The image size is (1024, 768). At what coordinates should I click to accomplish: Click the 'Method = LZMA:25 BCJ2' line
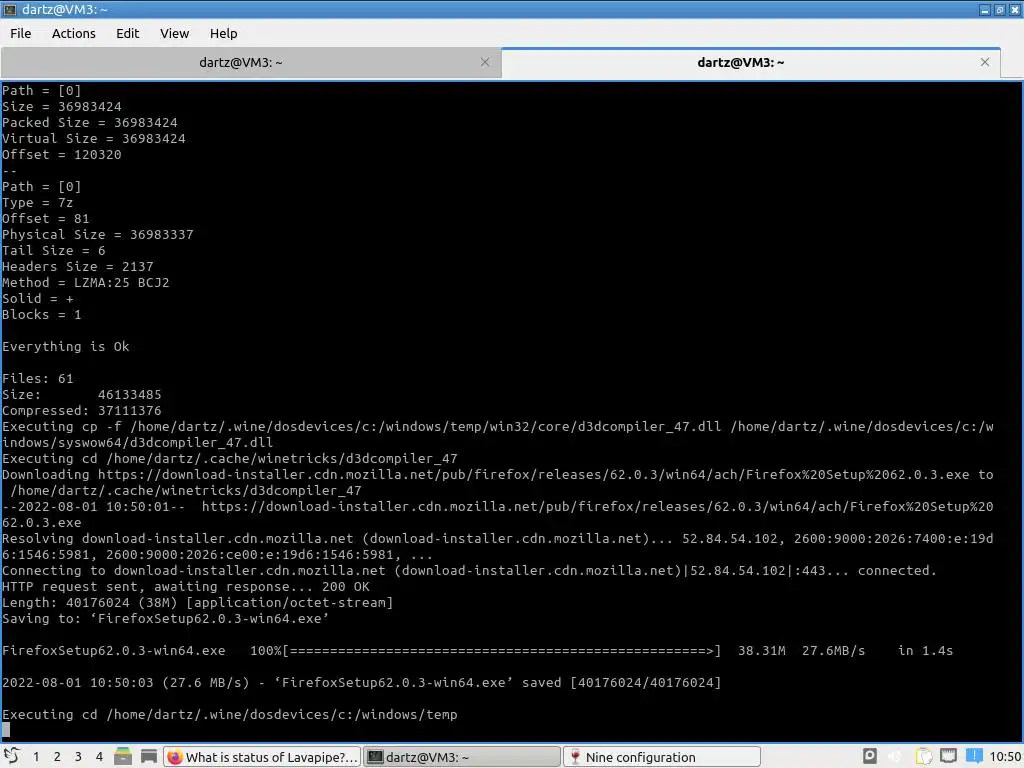point(86,283)
